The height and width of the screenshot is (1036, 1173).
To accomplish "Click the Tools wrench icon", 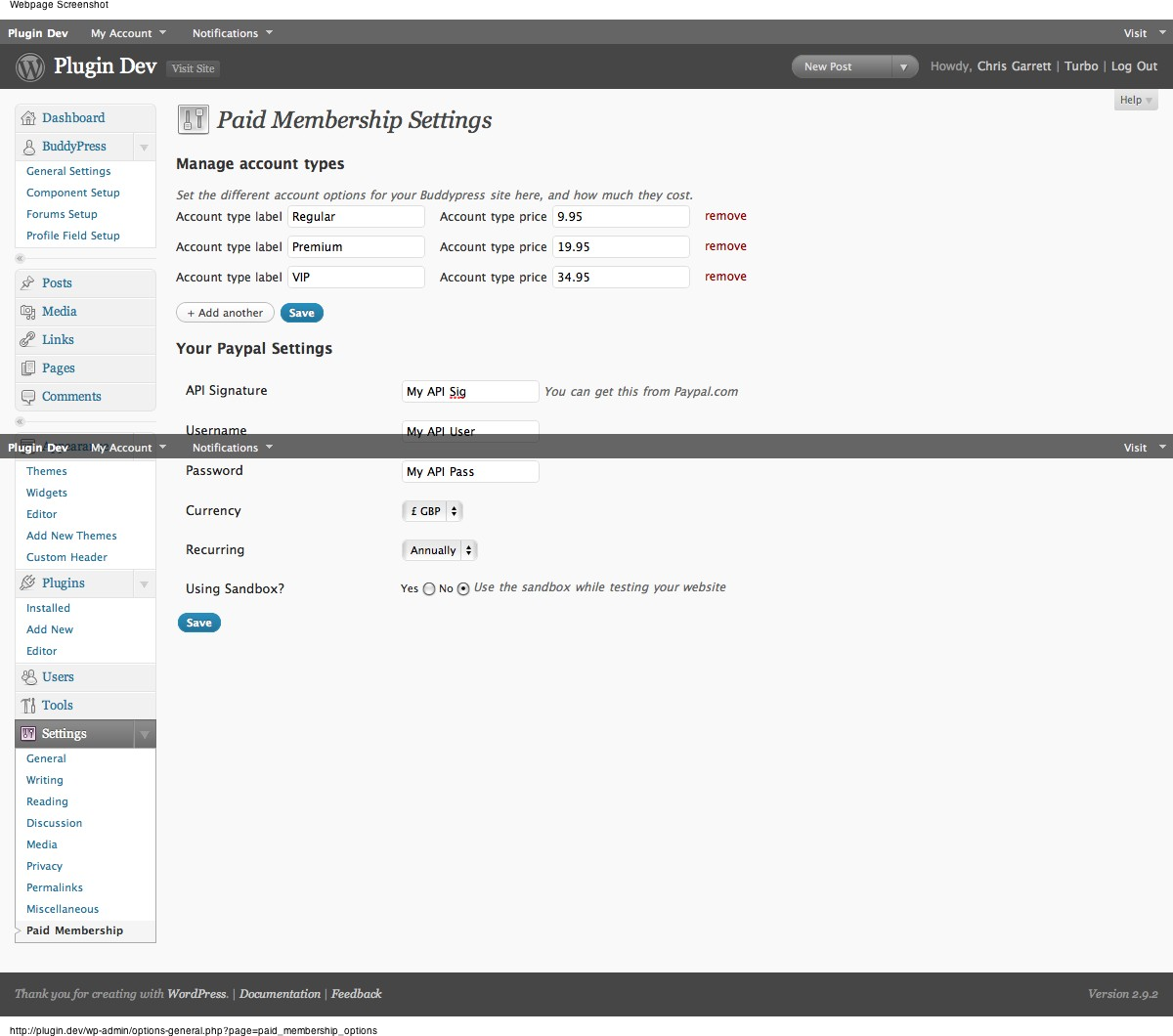I will 28,706.
